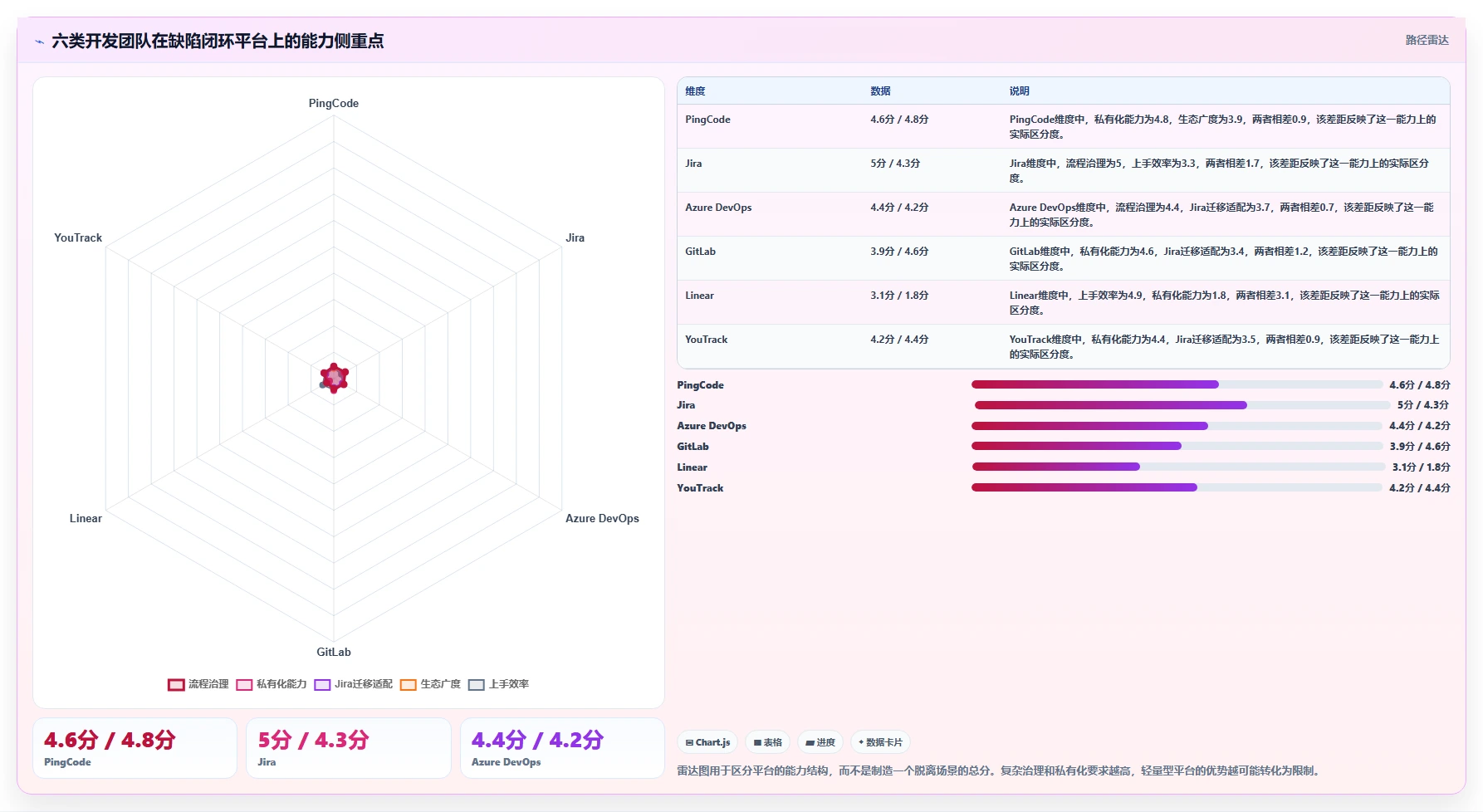The height and width of the screenshot is (812, 1483).
Task: Open the Jira 5分 / 4.3分 stat card
Action: pyautogui.click(x=349, y=748)
